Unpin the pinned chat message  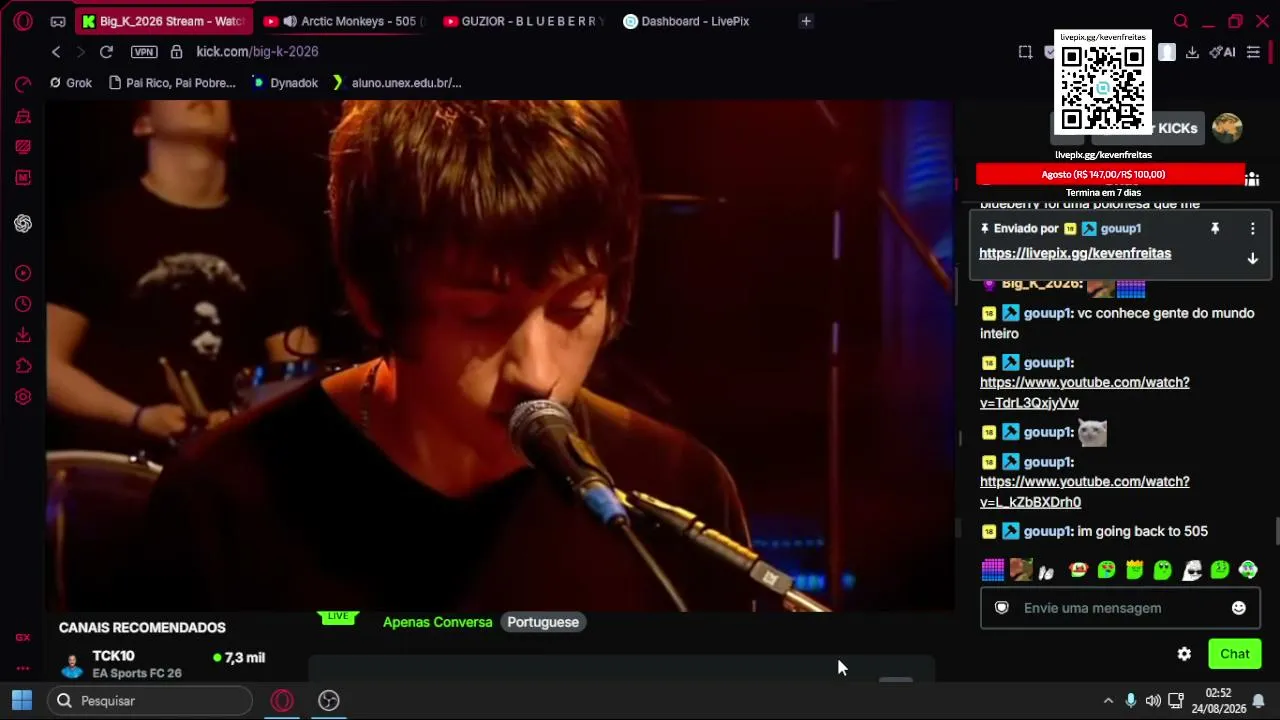[1215, 229]
